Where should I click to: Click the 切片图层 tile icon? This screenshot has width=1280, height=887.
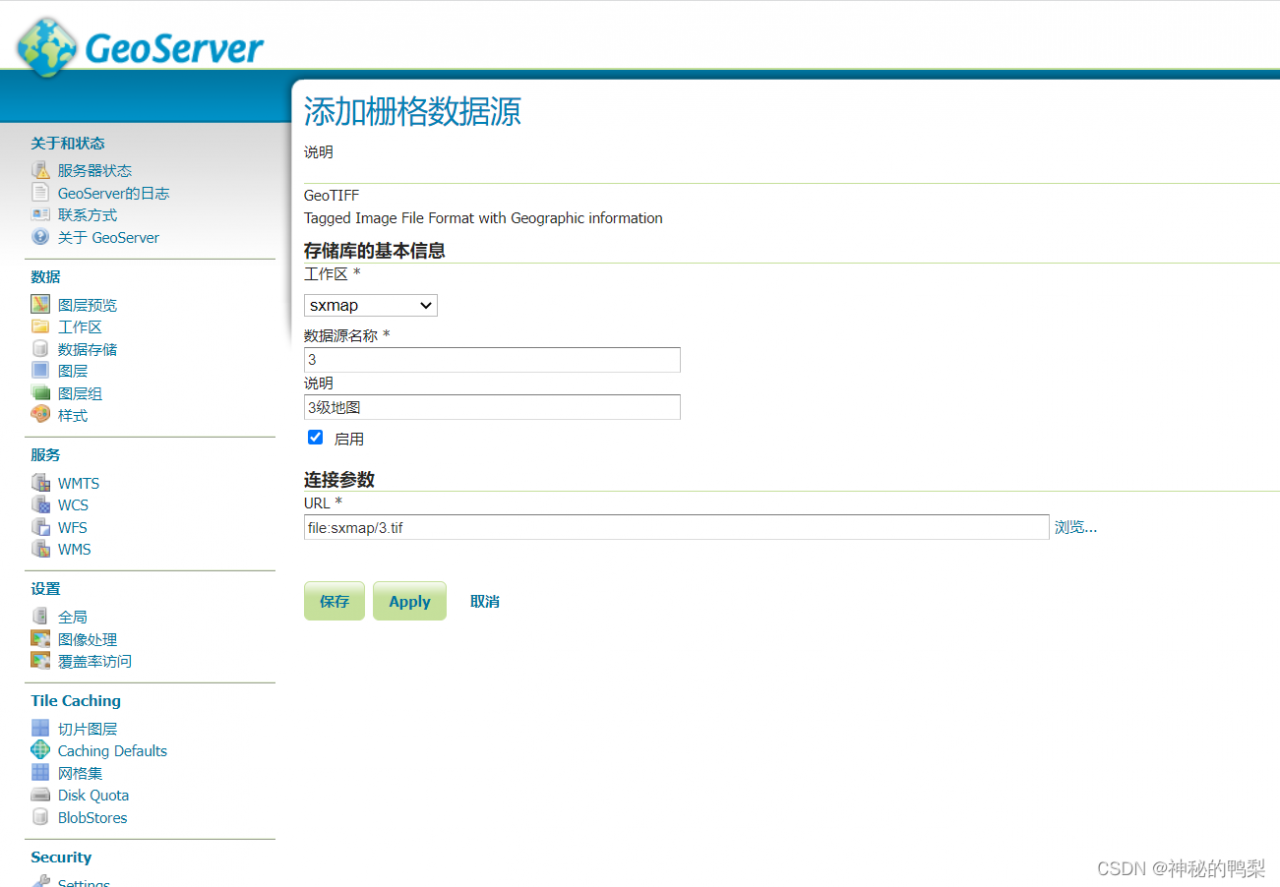click(40, 728)
